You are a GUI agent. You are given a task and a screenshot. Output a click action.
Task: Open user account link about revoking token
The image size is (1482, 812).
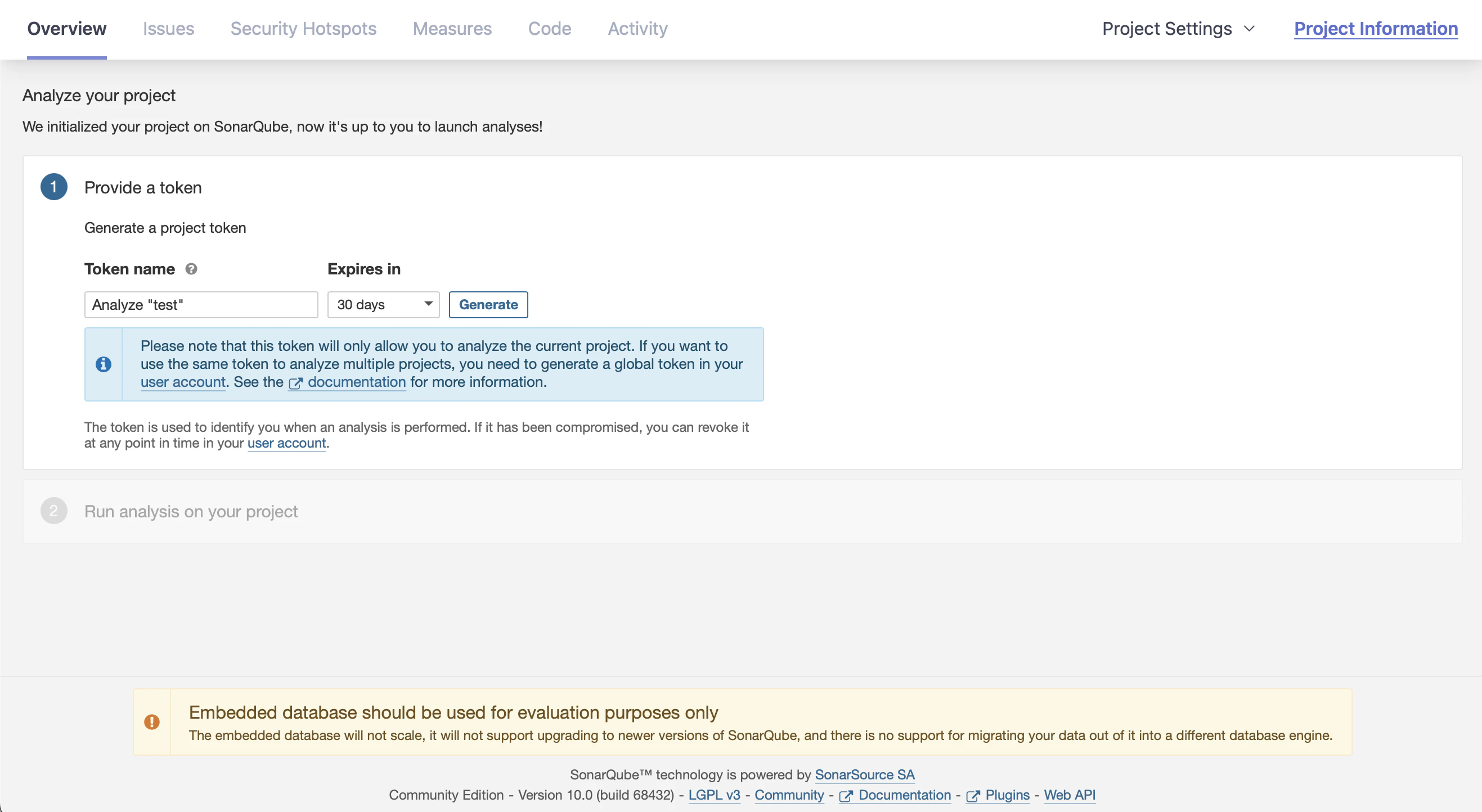click(x=286, y=443)
